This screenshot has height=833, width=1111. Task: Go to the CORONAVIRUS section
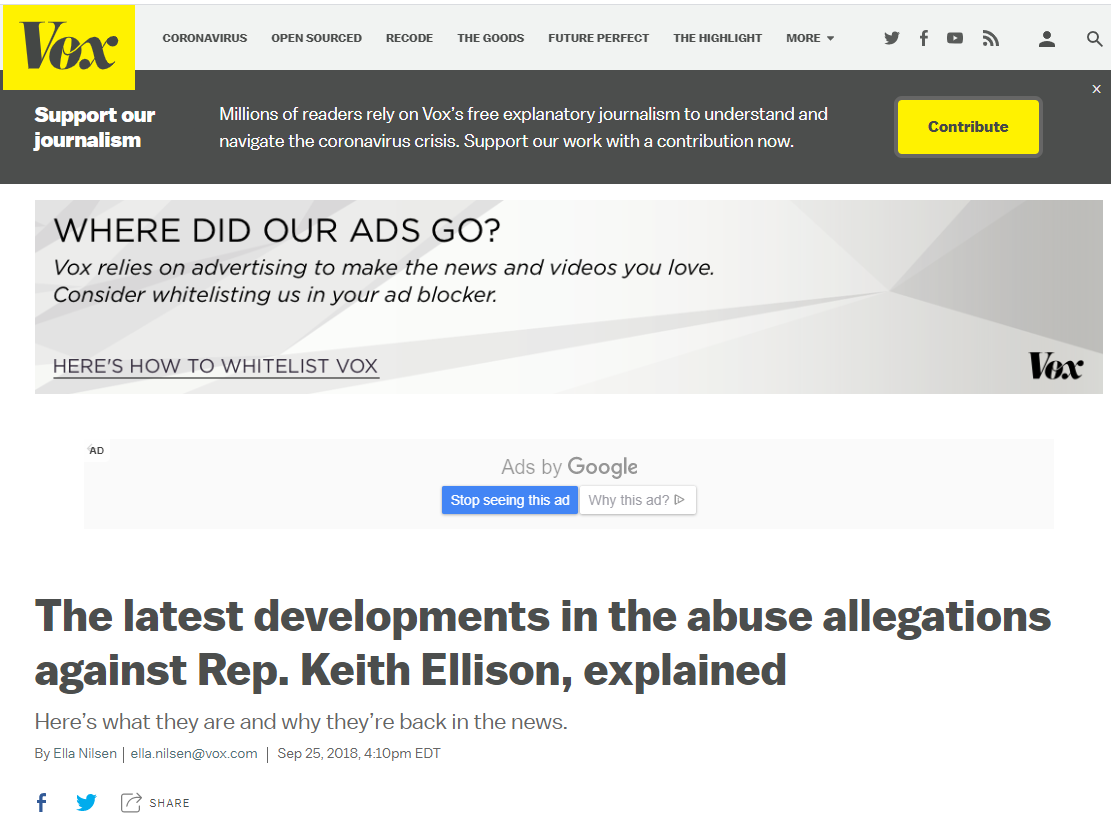(205, 38)
